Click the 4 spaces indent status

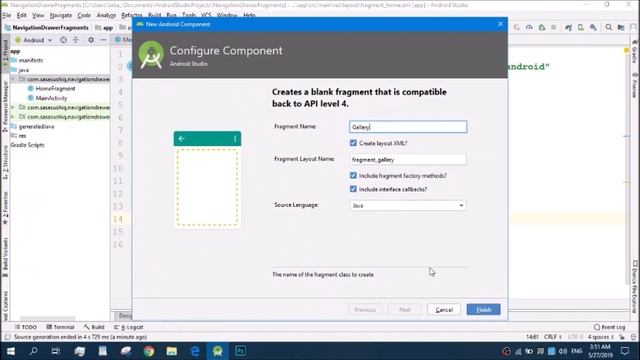point(600,337)
